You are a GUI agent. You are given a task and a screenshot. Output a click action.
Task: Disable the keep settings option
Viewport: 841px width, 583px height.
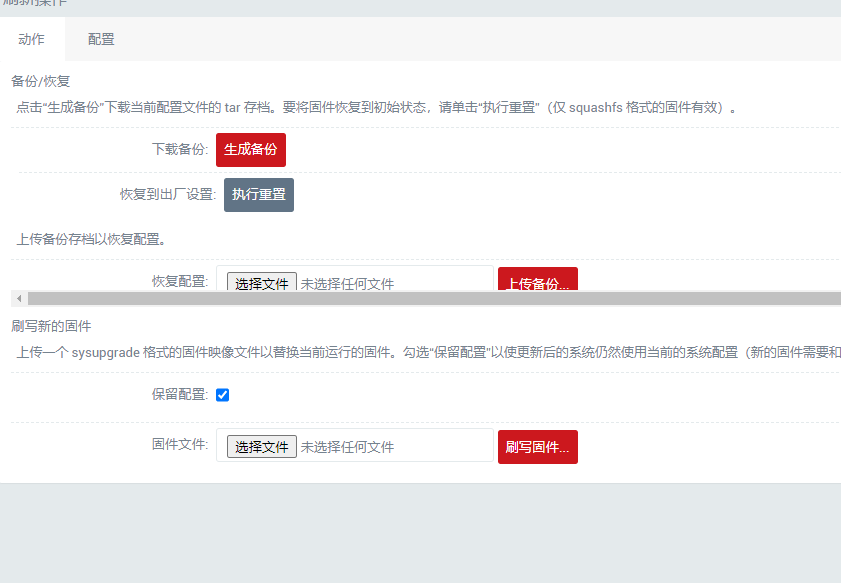[222, 394]
